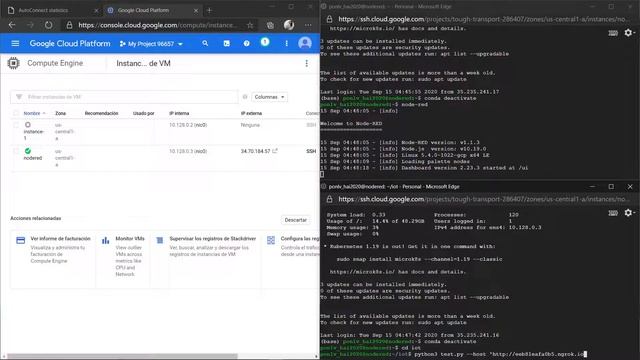The image size is (640, 360).
Task: Sort by the Nombre column header
Action: [32, 113]
